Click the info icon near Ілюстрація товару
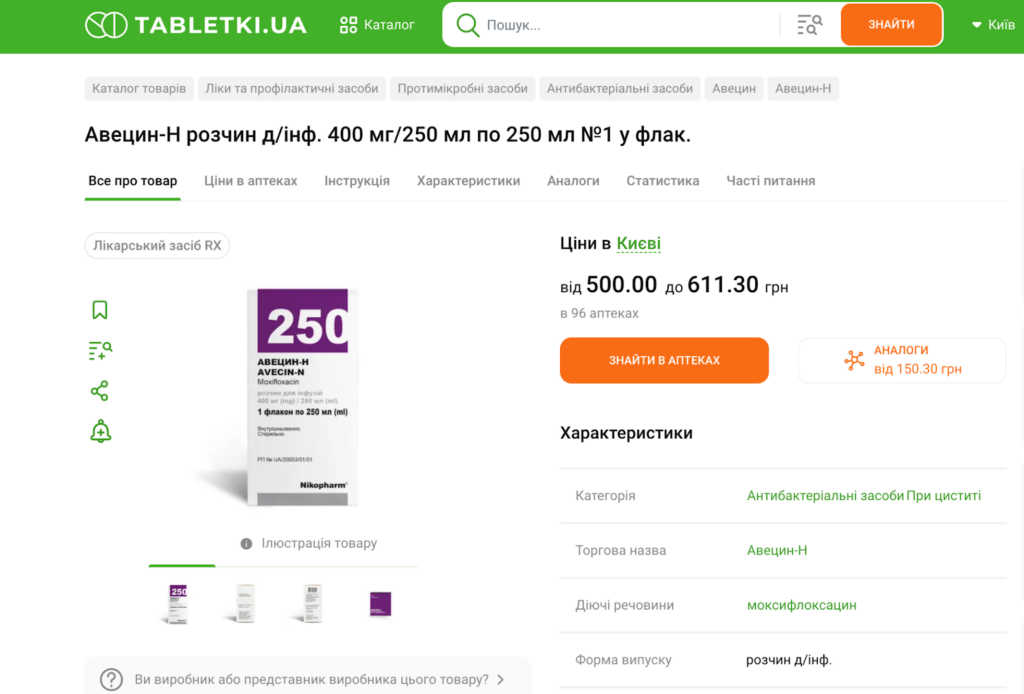The height and width of the screenshot is (694, 1024). pyautogui.click(x=246, y=544)
